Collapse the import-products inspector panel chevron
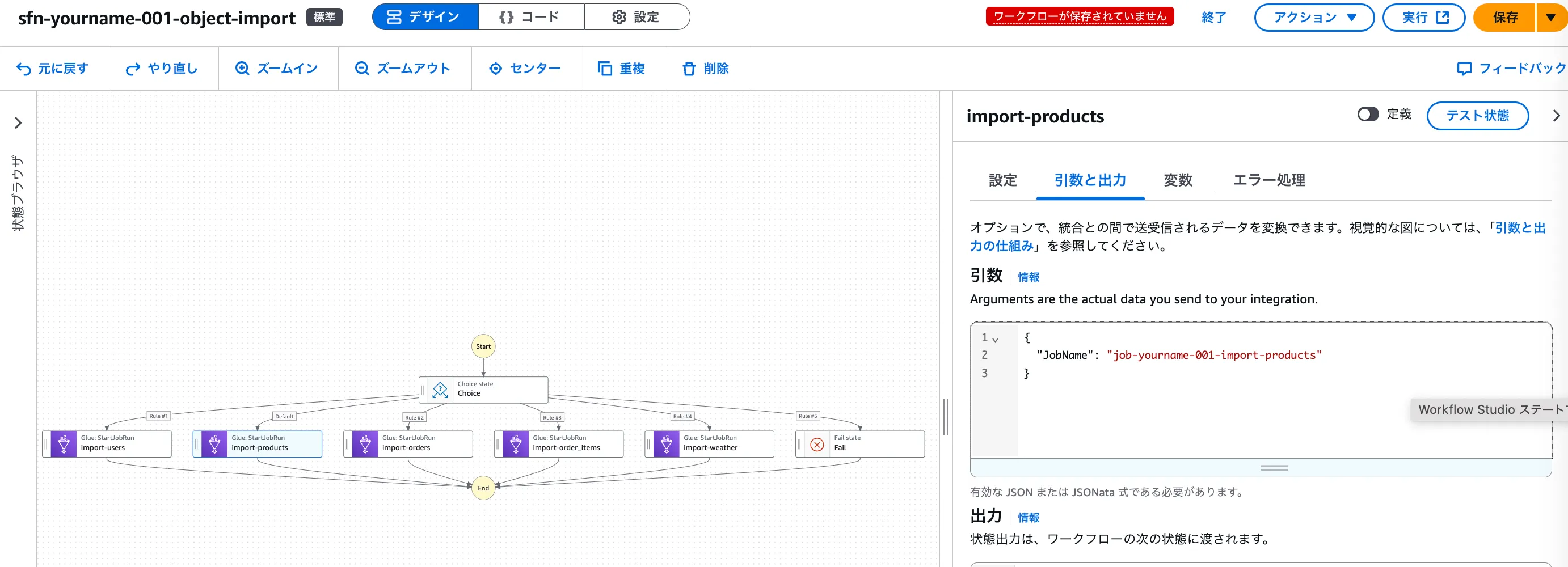1568x567 pixels. tap(1556, 116)
